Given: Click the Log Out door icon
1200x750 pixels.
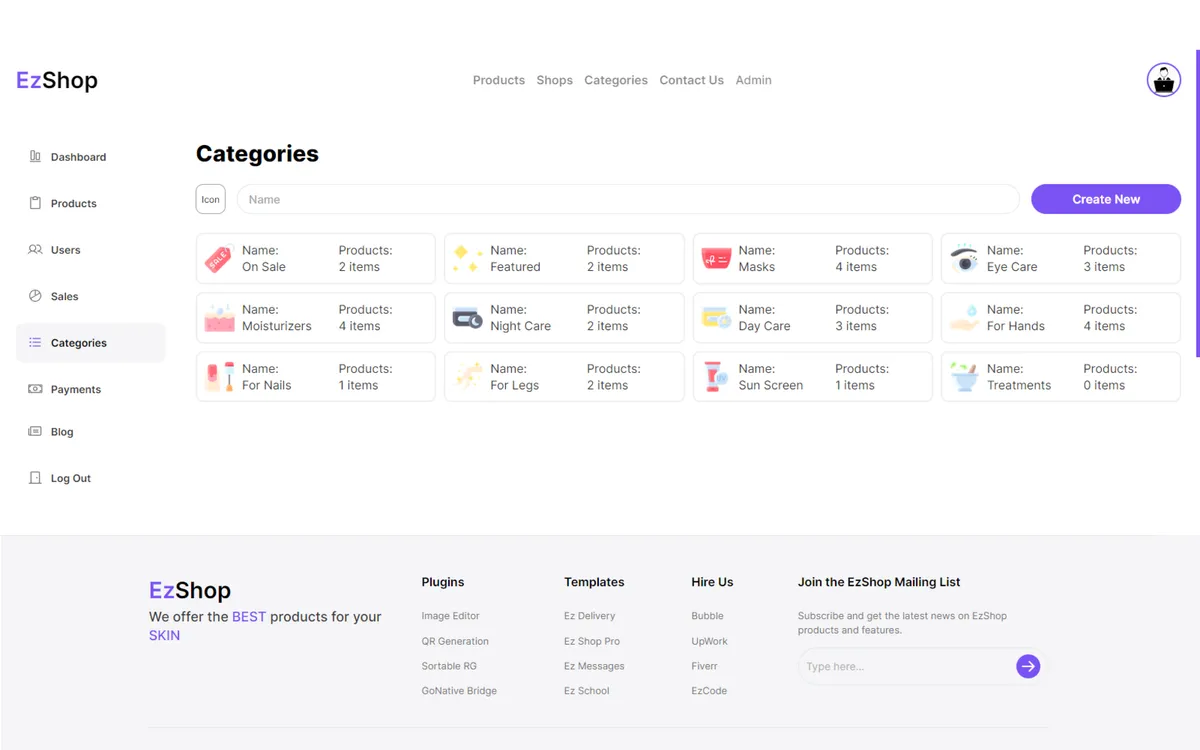Looking at the screenshot, I should pyautogui.click(x=35, y=478).
